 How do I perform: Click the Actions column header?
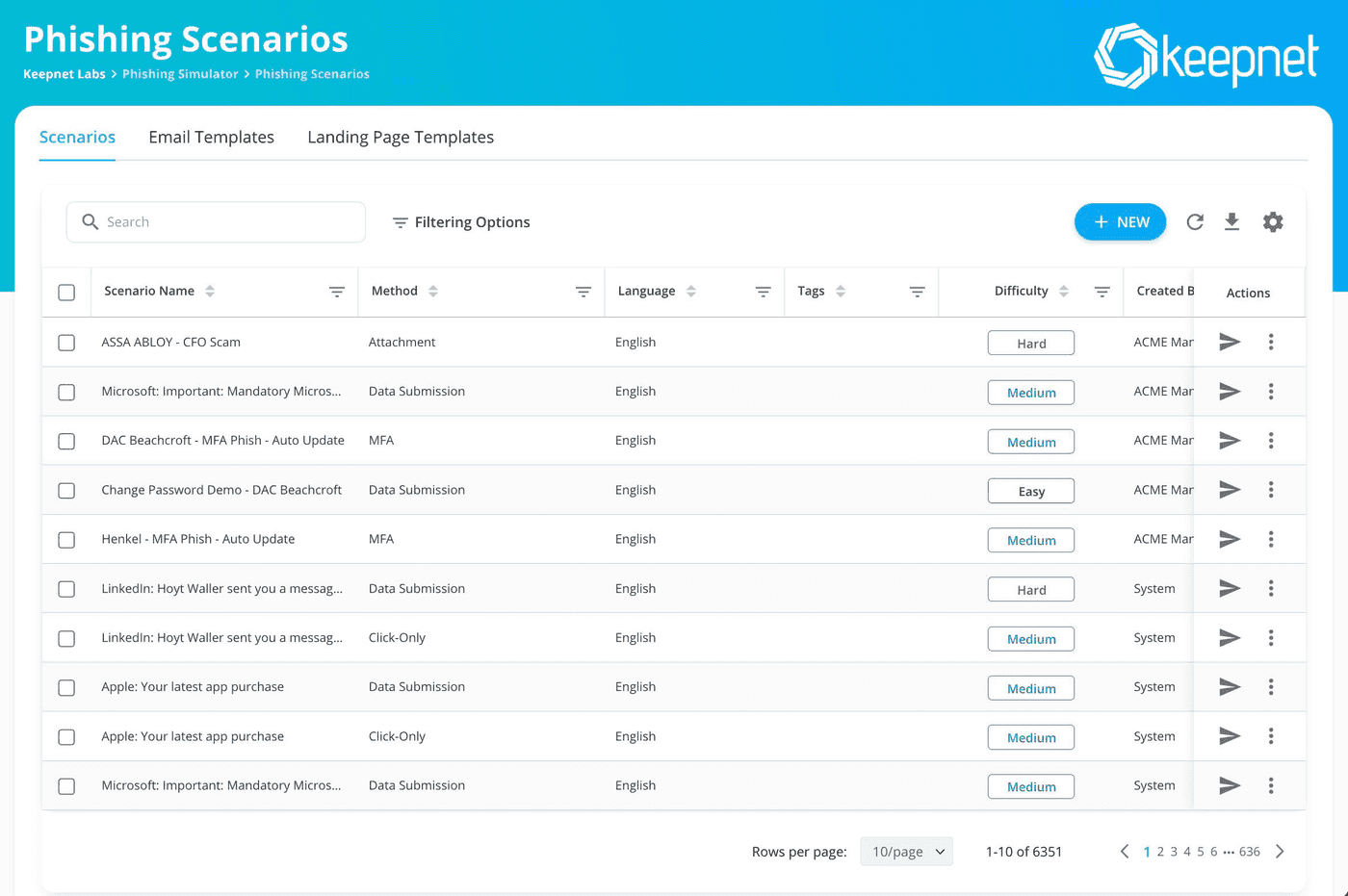pyautogui.click(x=1248, y=293)
